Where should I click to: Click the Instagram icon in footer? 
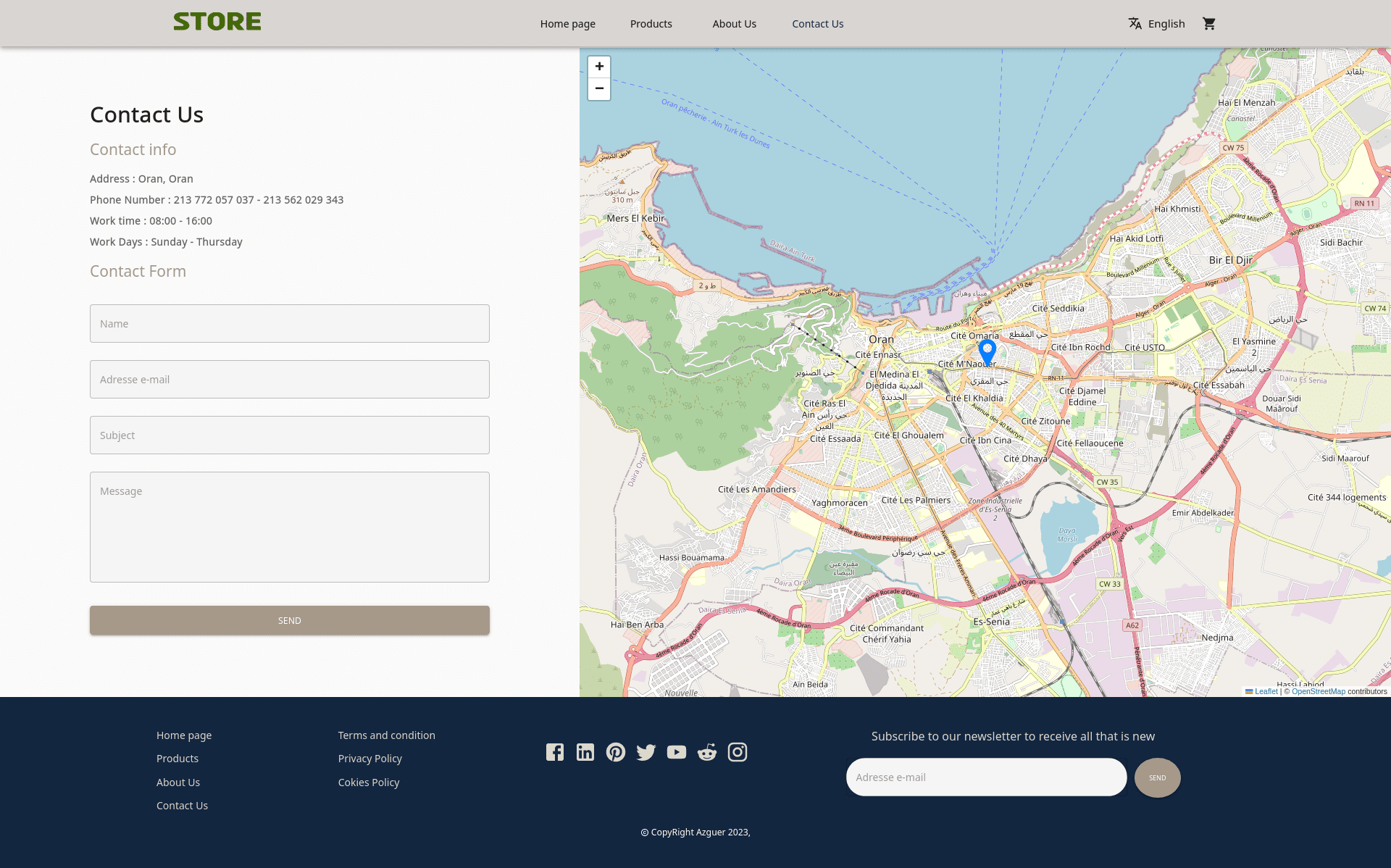click(x=738, y=752)
